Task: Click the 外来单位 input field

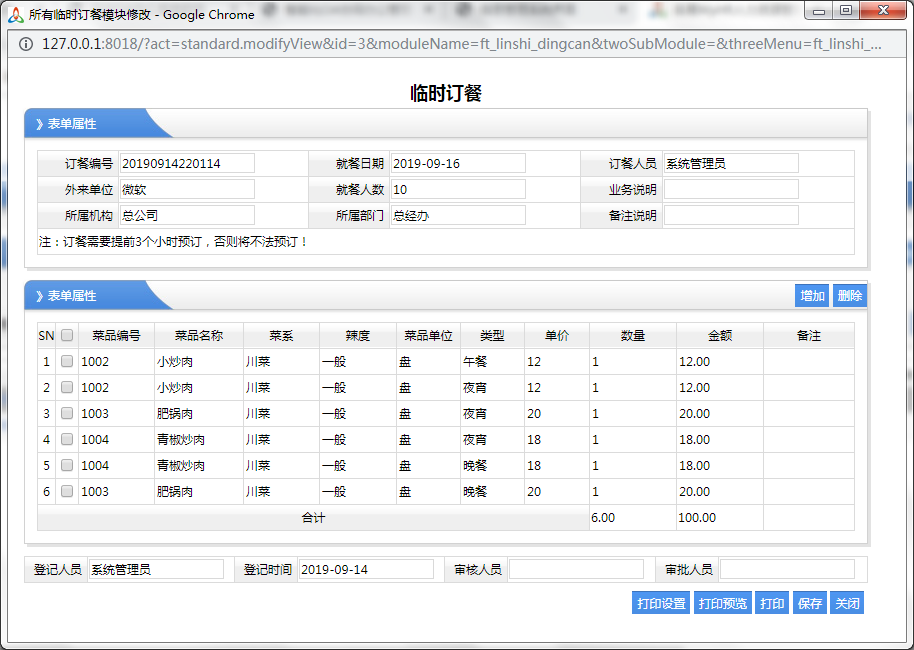Action: tap(187, 189)
